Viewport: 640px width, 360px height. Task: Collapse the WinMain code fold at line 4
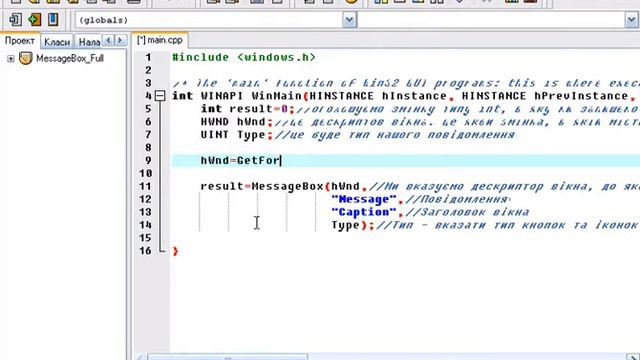click(160, 96)
